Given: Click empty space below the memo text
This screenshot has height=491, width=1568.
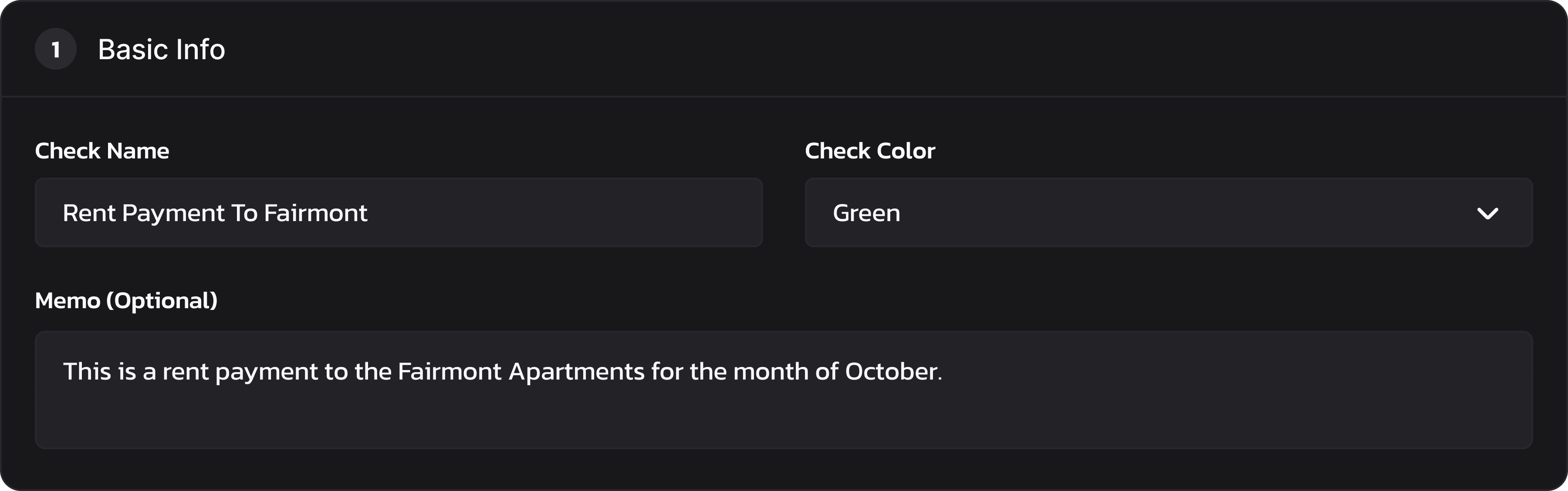Looking at the screenshot, I should 784,420.
